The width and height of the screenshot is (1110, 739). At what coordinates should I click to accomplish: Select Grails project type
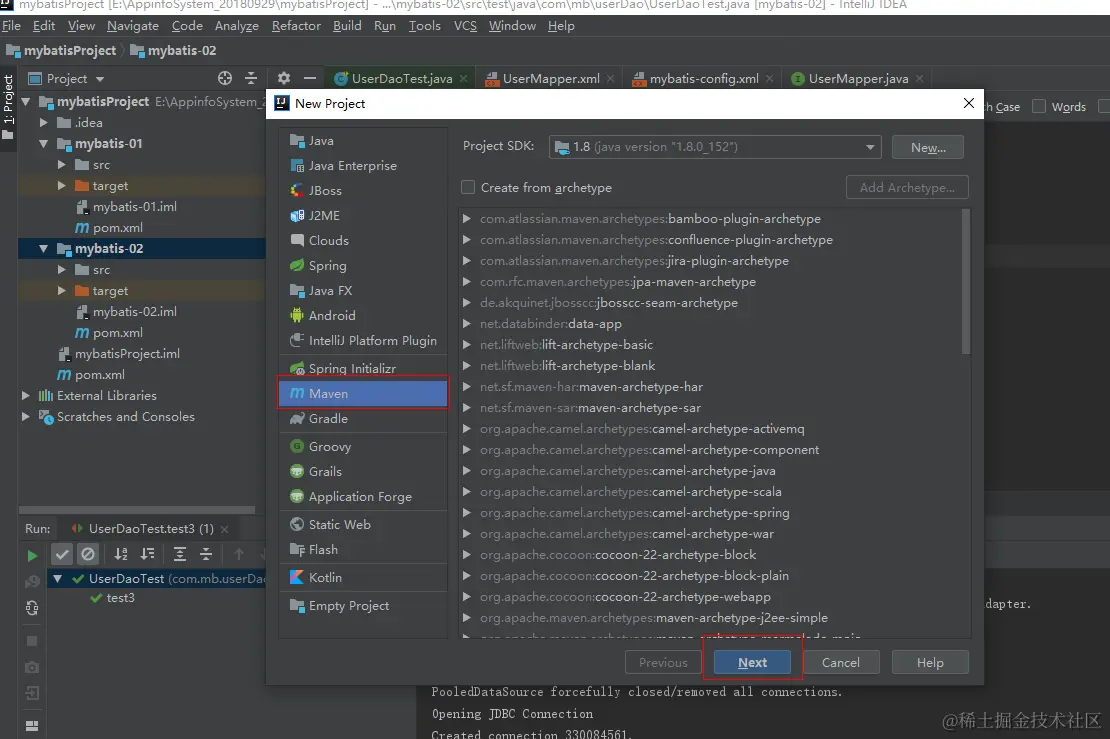pyautogui.click(x=363, y=471)
